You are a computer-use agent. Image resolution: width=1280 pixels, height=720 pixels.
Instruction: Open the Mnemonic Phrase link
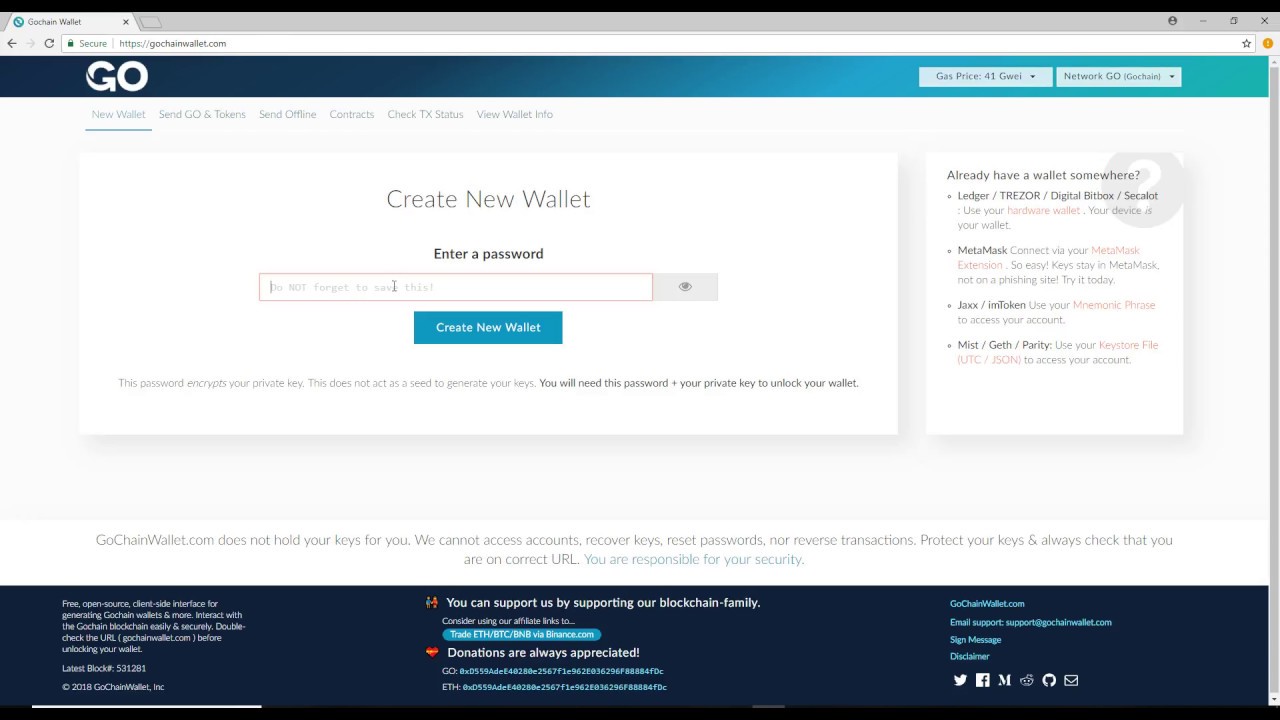click(x=1113, y=305)
